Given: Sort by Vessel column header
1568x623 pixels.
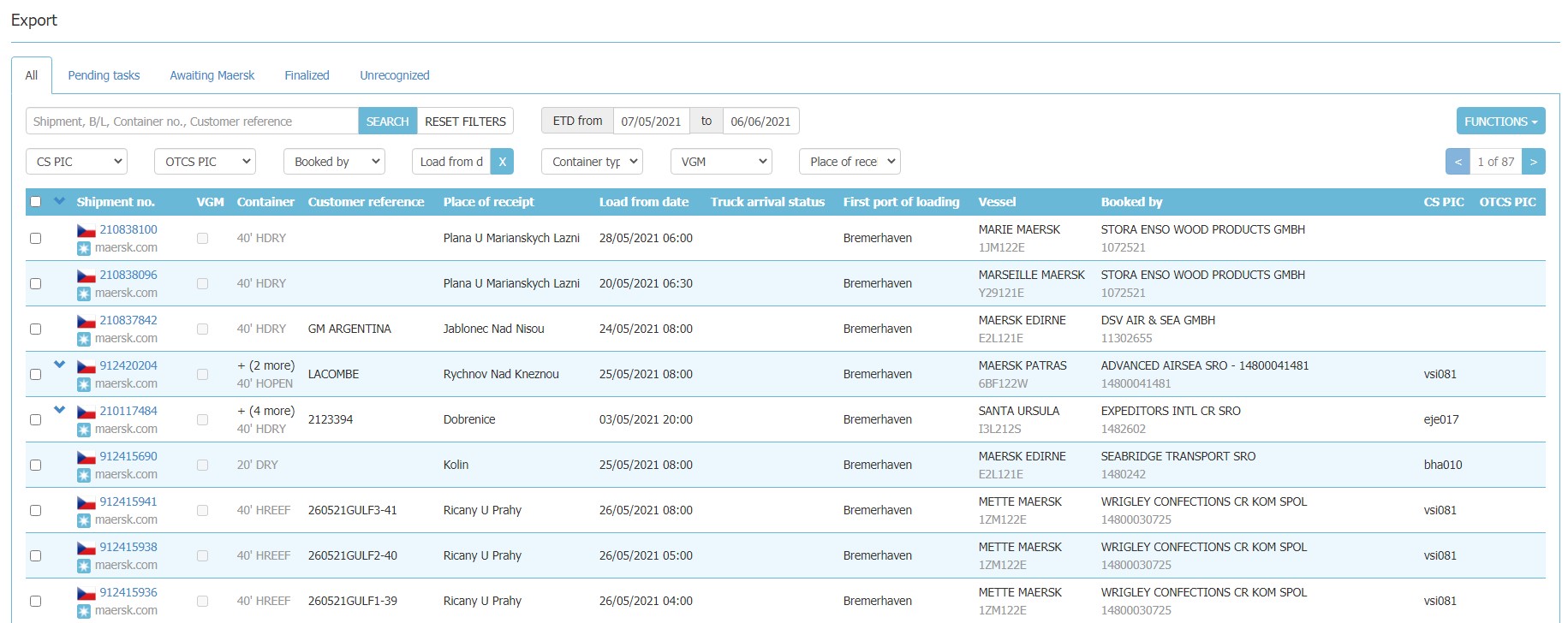Looking at the screenshot, I should pos(997,202).
